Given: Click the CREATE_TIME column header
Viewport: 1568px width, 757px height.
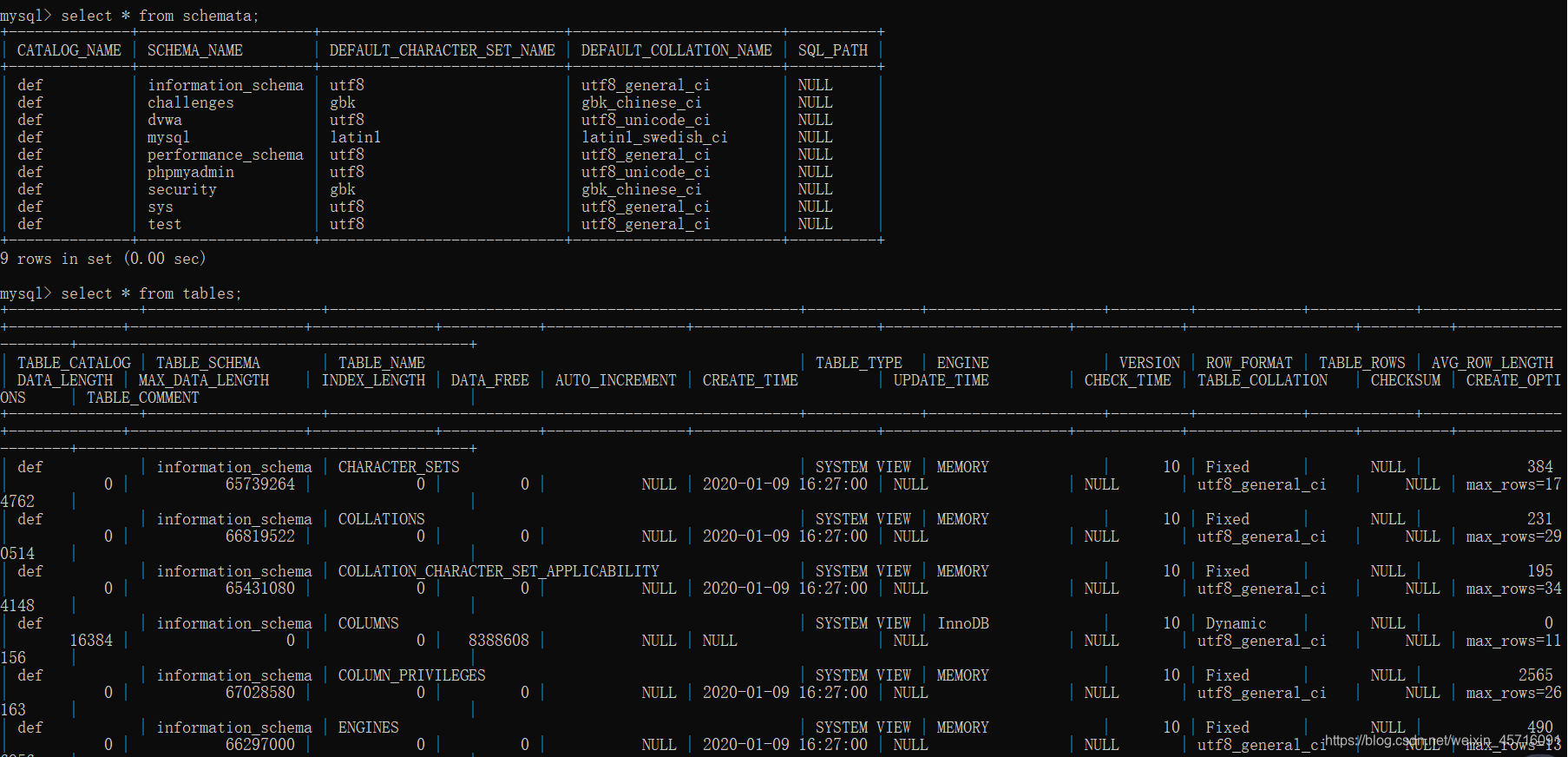Looking at the screenshot, I should tap(751, 380).
